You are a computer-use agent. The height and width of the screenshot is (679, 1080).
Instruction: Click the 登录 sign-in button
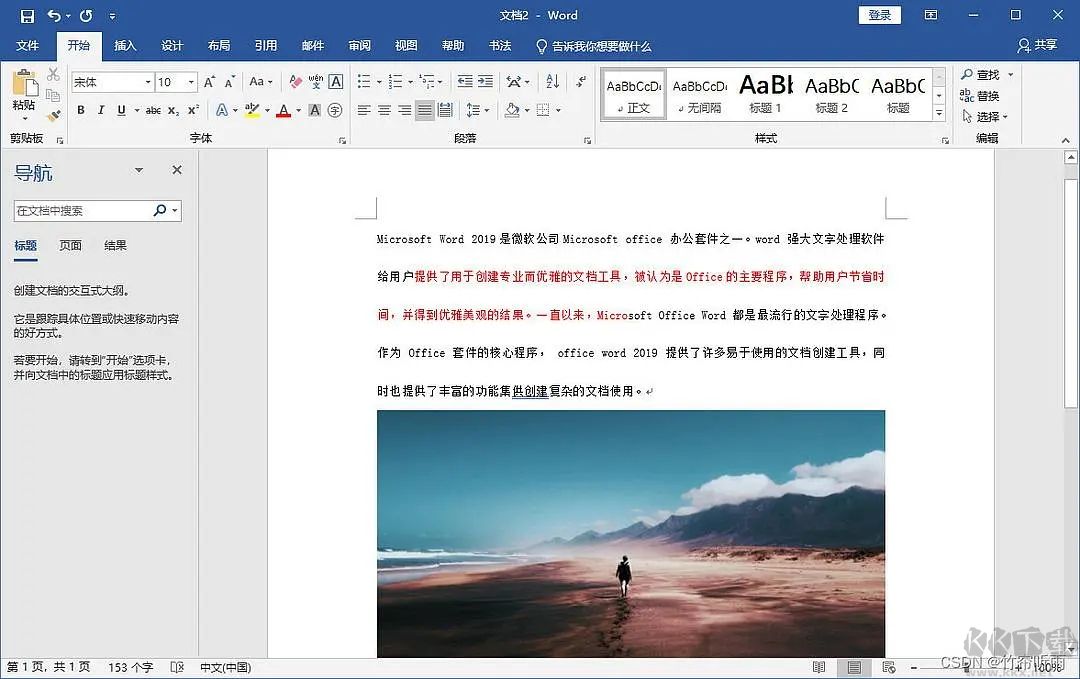pos(879,14)
